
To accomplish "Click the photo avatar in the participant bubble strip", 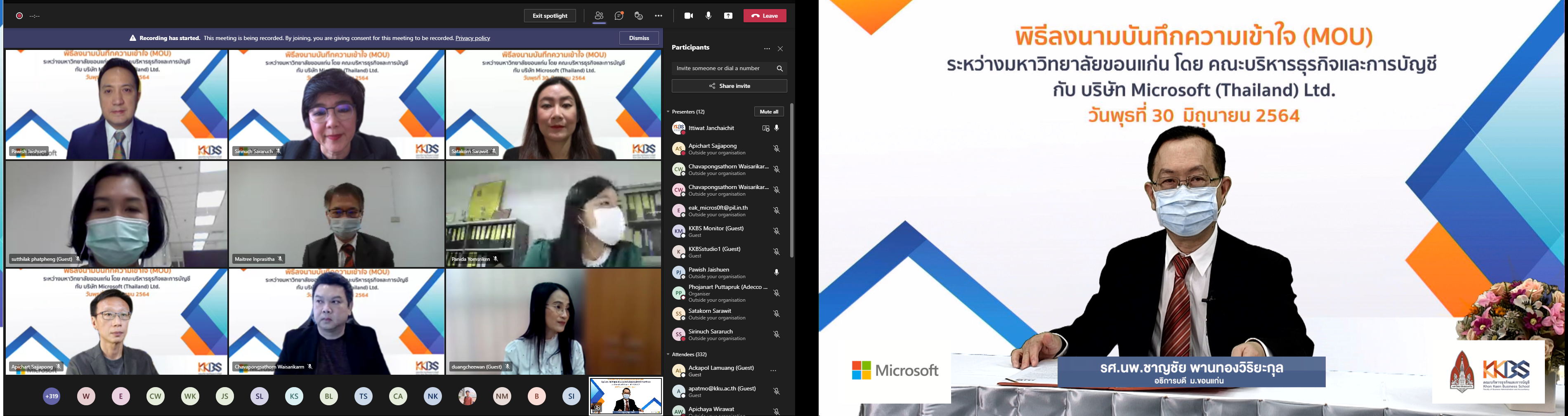I will tap(468, 397).
